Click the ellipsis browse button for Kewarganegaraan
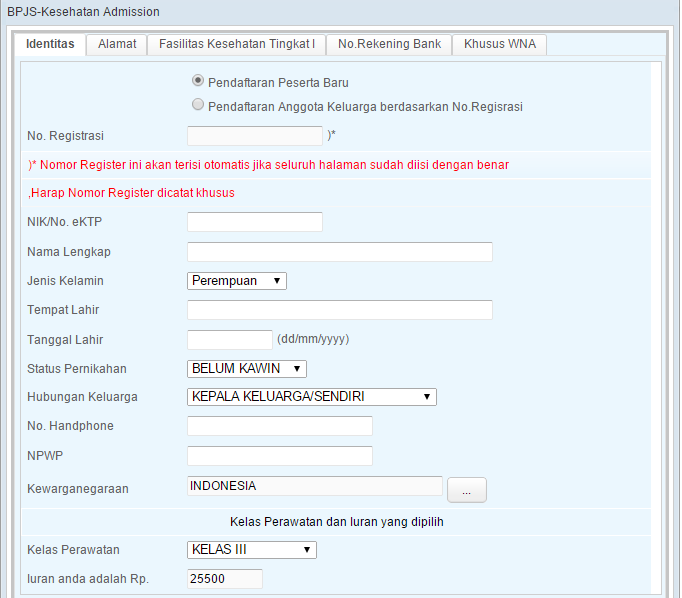 tap(467, 490)
